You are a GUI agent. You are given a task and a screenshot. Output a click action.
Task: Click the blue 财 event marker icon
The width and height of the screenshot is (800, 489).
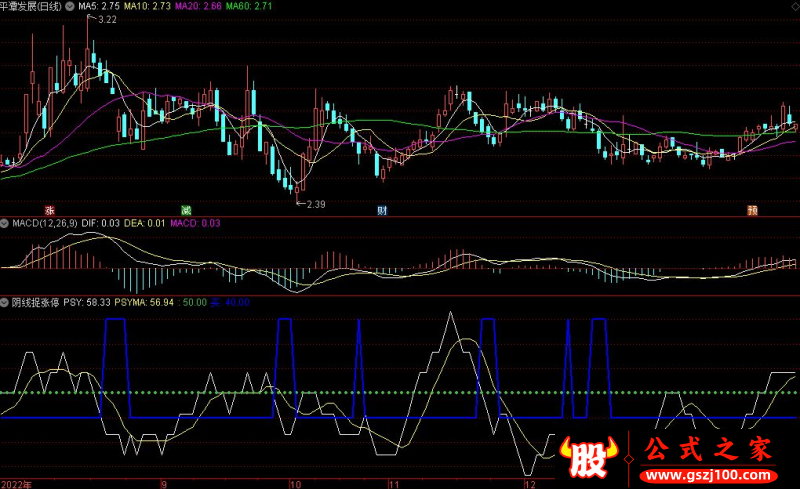[381, 210]
